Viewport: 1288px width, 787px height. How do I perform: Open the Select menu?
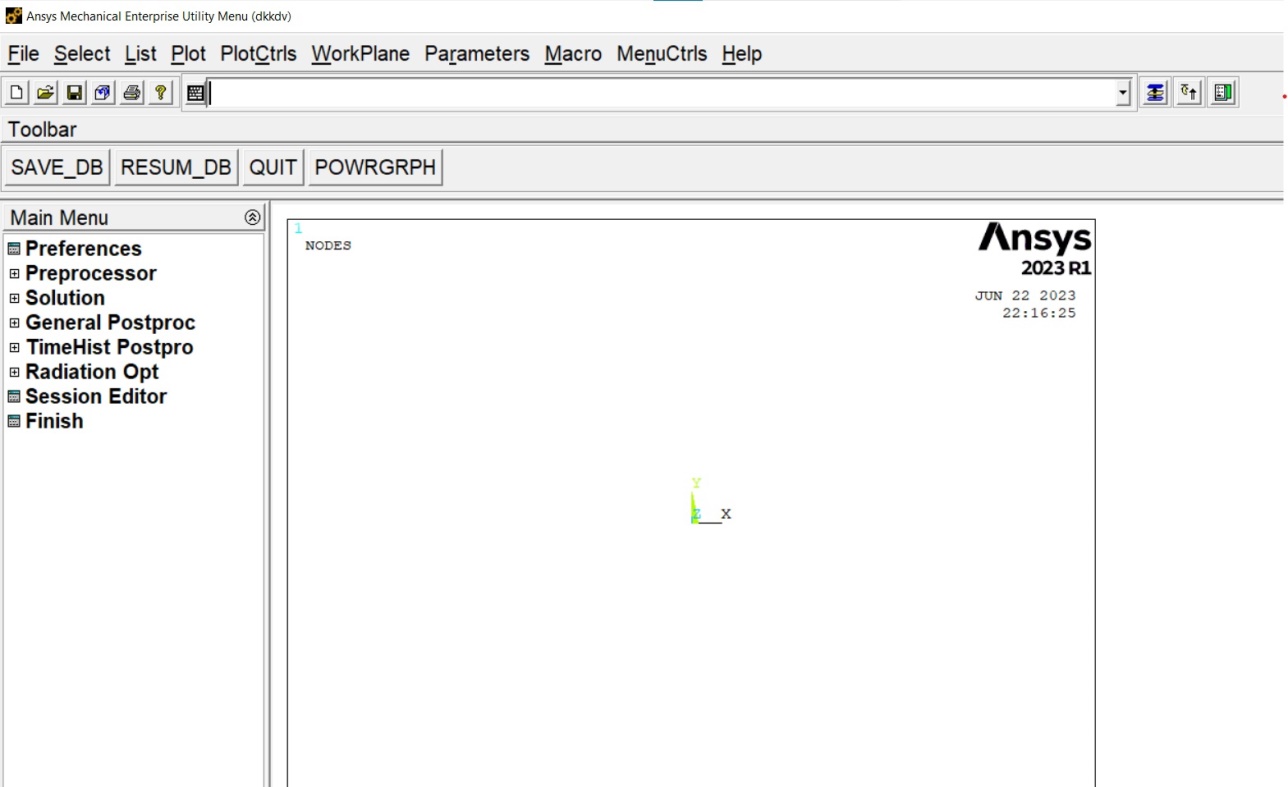coord(82,54)
